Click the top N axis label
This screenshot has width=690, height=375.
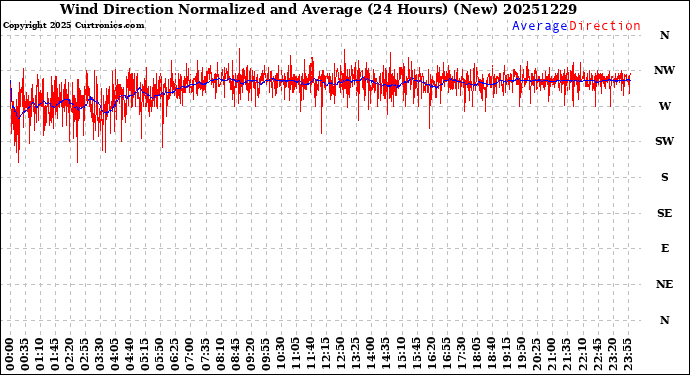point(664,35)
